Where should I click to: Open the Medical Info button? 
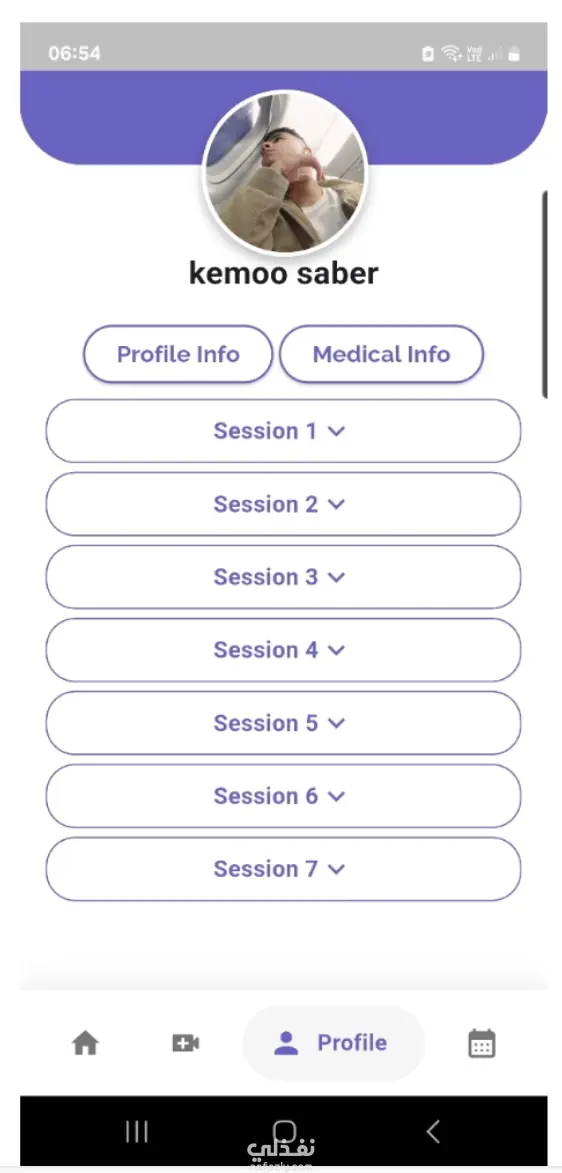point(382,354)
